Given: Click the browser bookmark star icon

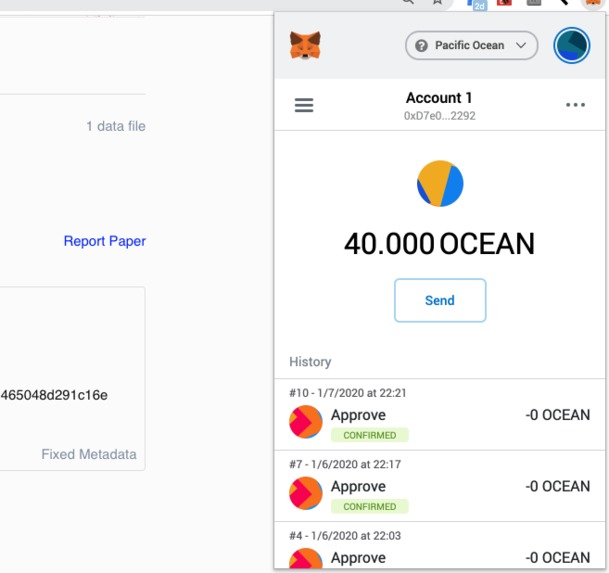Looking at the screenshot, I should tap(438, 2).
